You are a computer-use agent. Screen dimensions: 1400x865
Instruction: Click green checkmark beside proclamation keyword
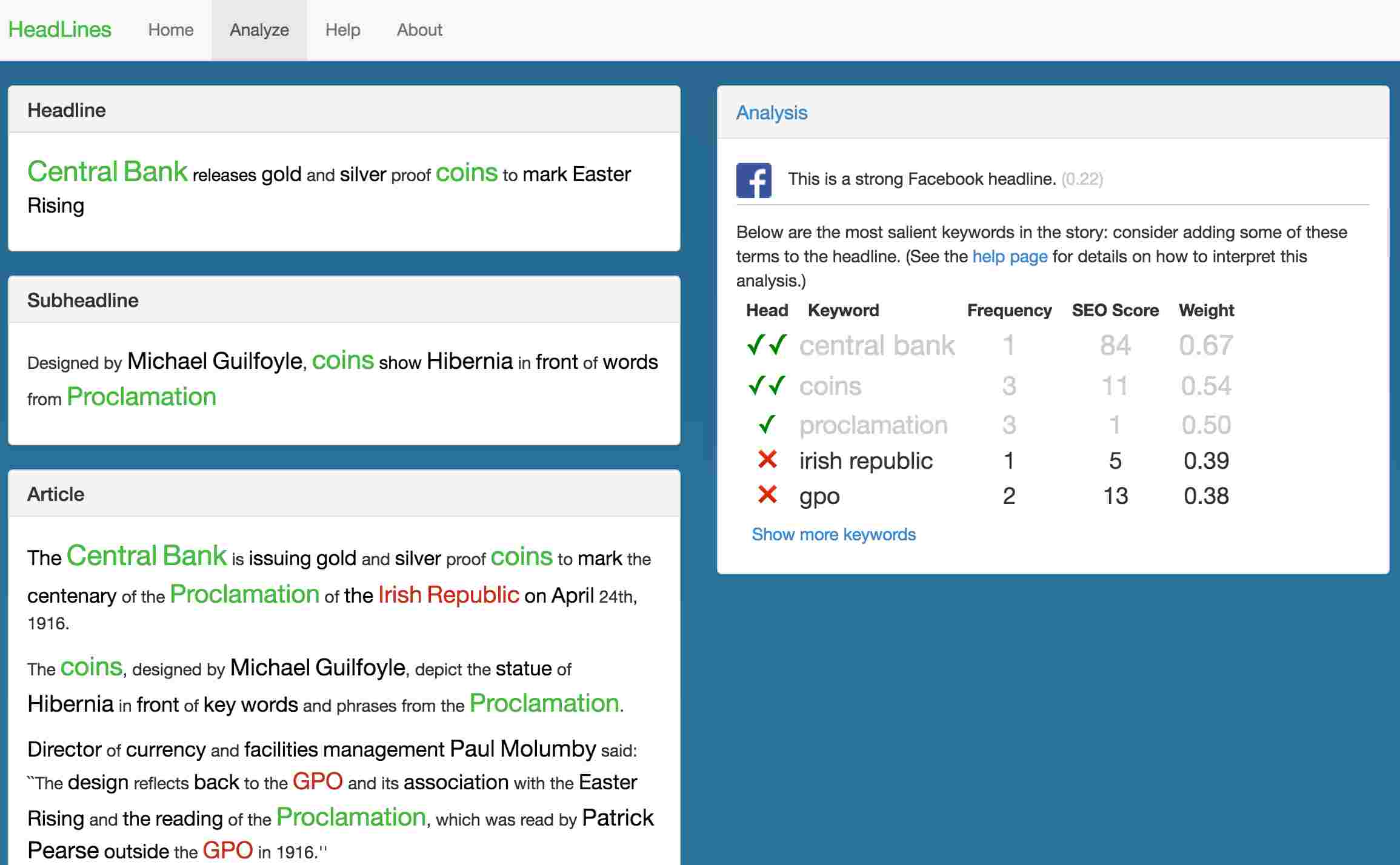click(x=767, y=425)
